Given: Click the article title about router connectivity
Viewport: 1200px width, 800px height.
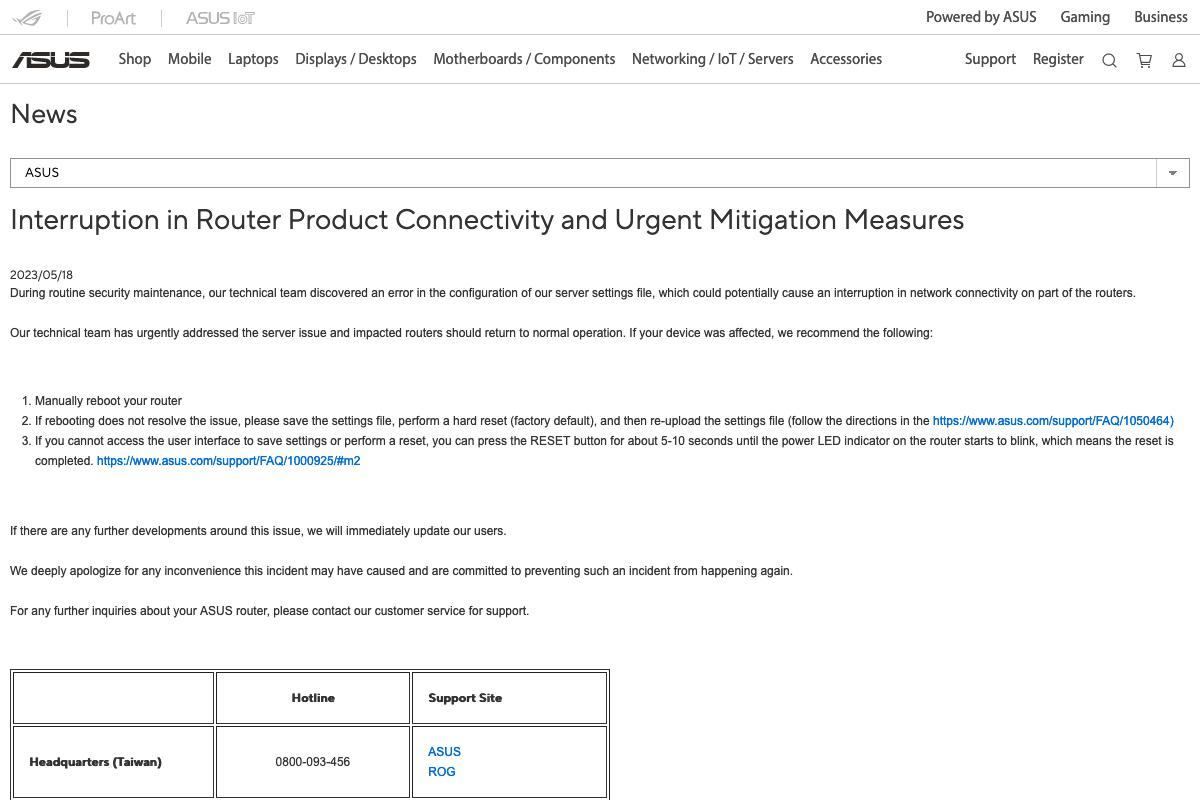Looking at the screenshot, I should (487, 220).
